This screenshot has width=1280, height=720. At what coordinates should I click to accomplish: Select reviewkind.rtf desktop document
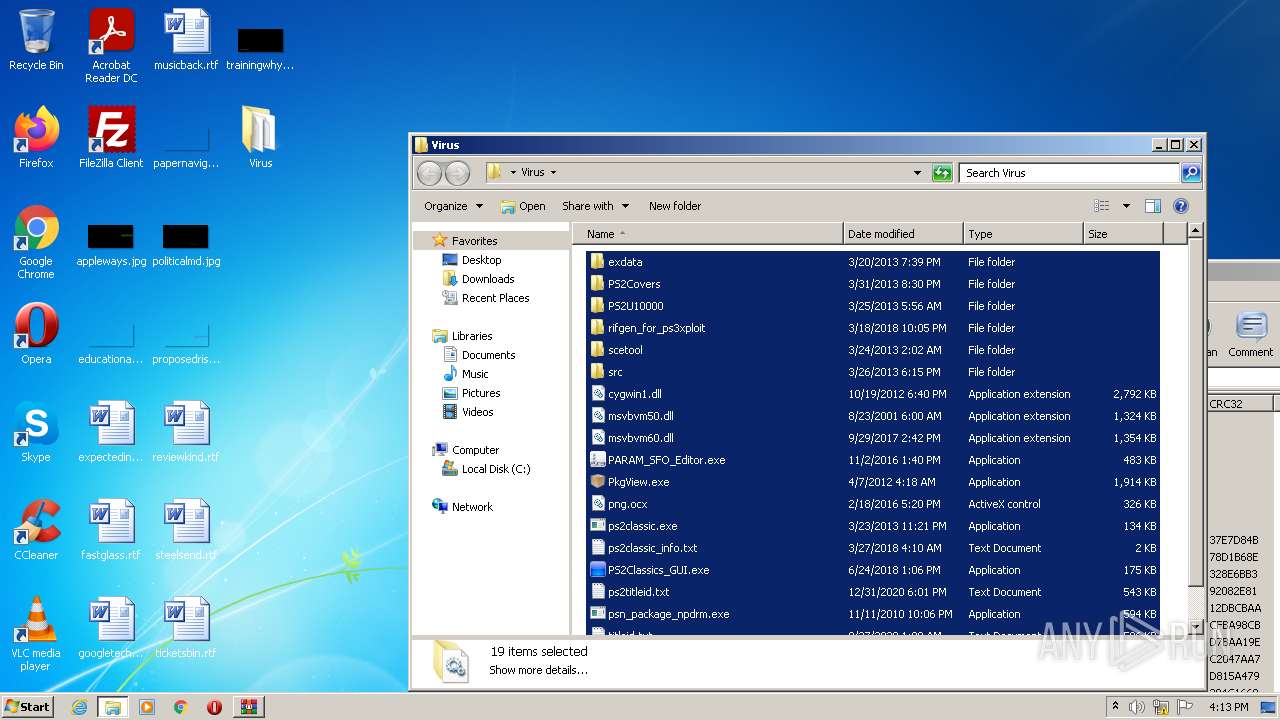coord(186,431)
